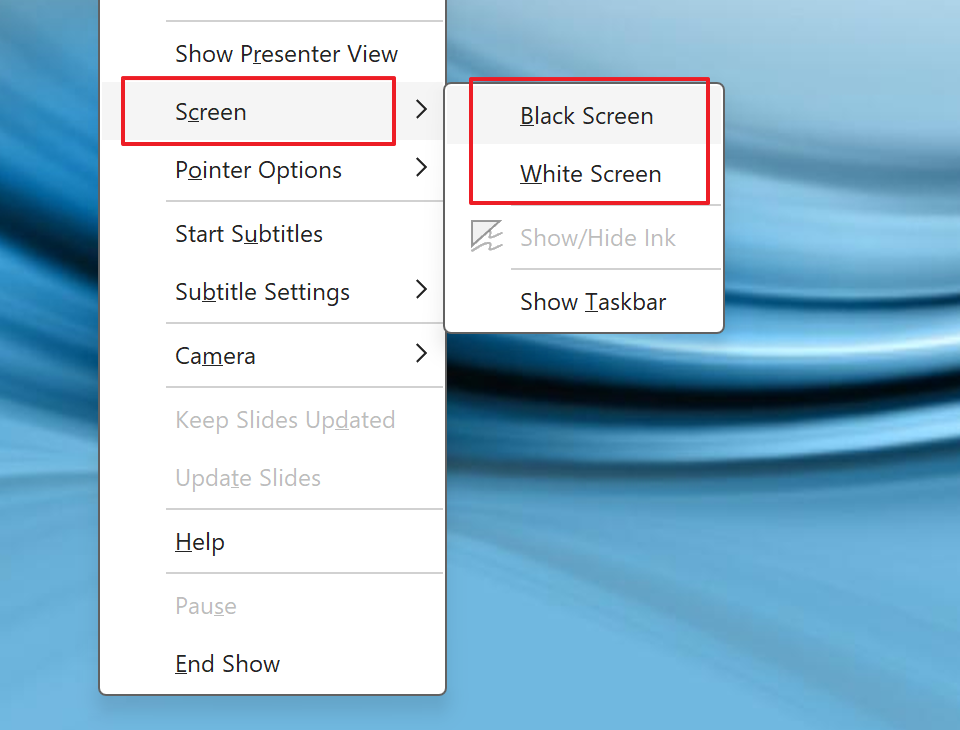Choose Update Slides
This screenshot has width=960, height=730.
click(248, 478)
